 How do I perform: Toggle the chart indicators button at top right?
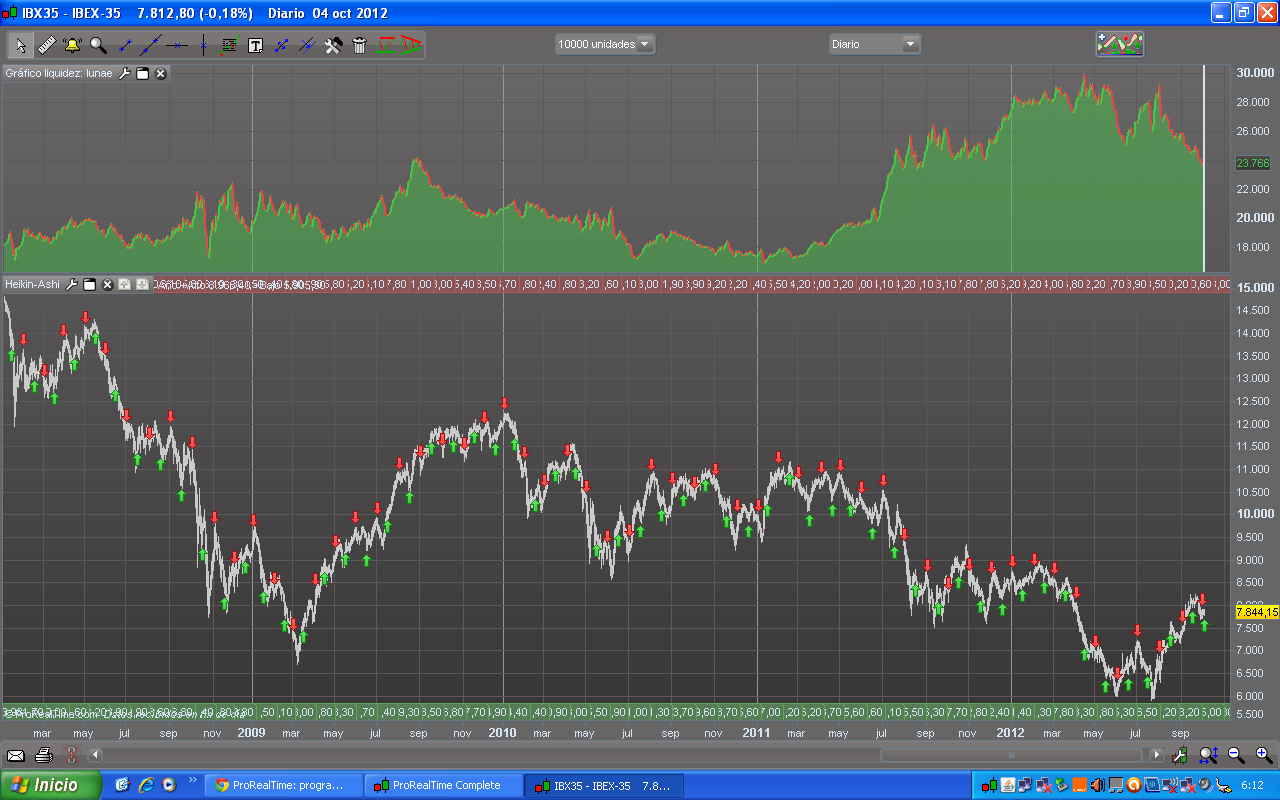1119,44
